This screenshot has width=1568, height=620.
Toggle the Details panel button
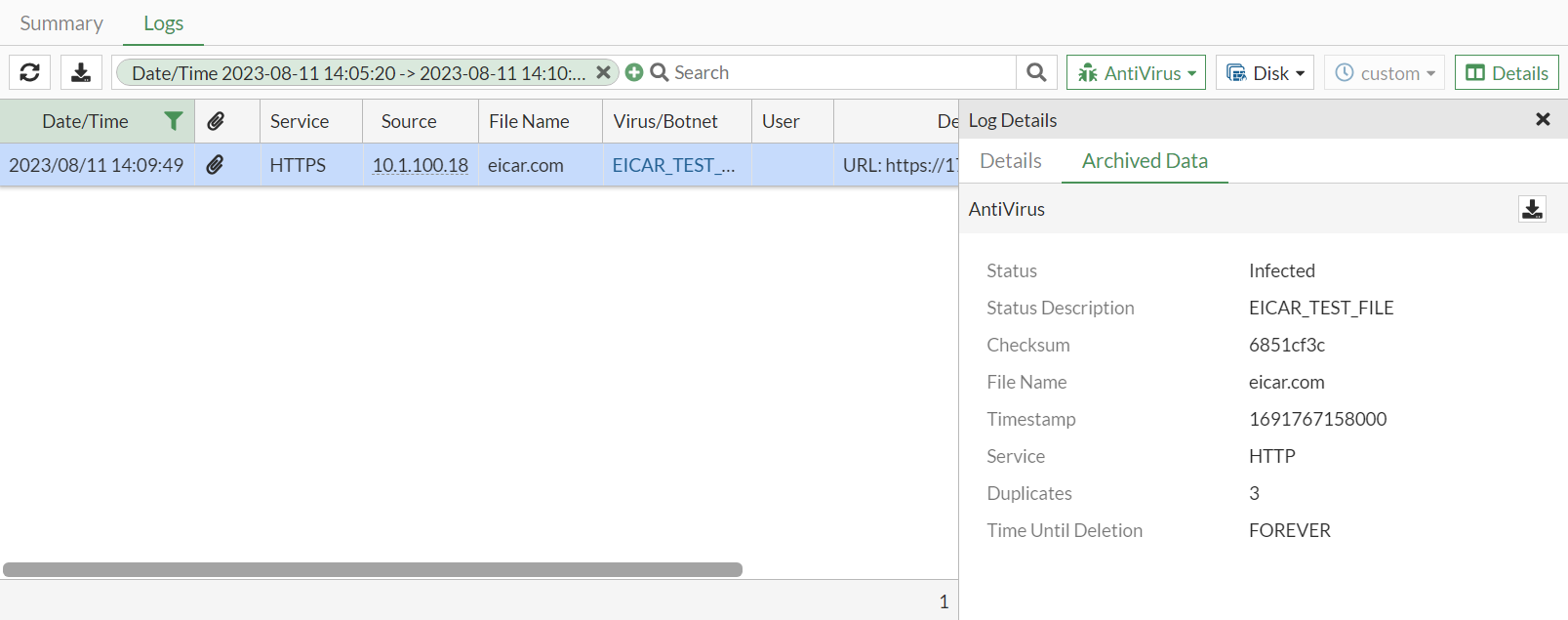(x=1507, y=73)
